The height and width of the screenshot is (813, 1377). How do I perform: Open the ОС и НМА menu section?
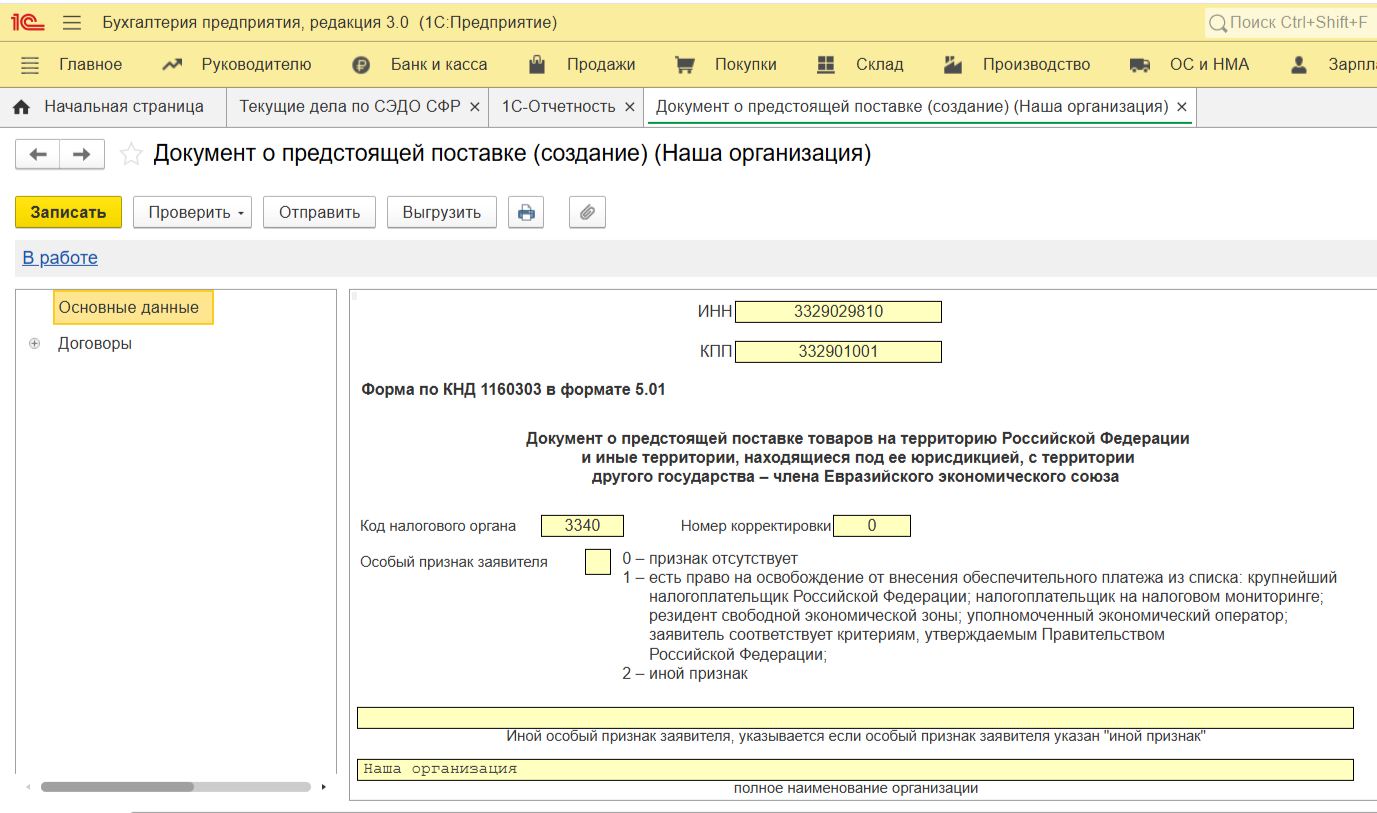click(x=1209, y=65)
